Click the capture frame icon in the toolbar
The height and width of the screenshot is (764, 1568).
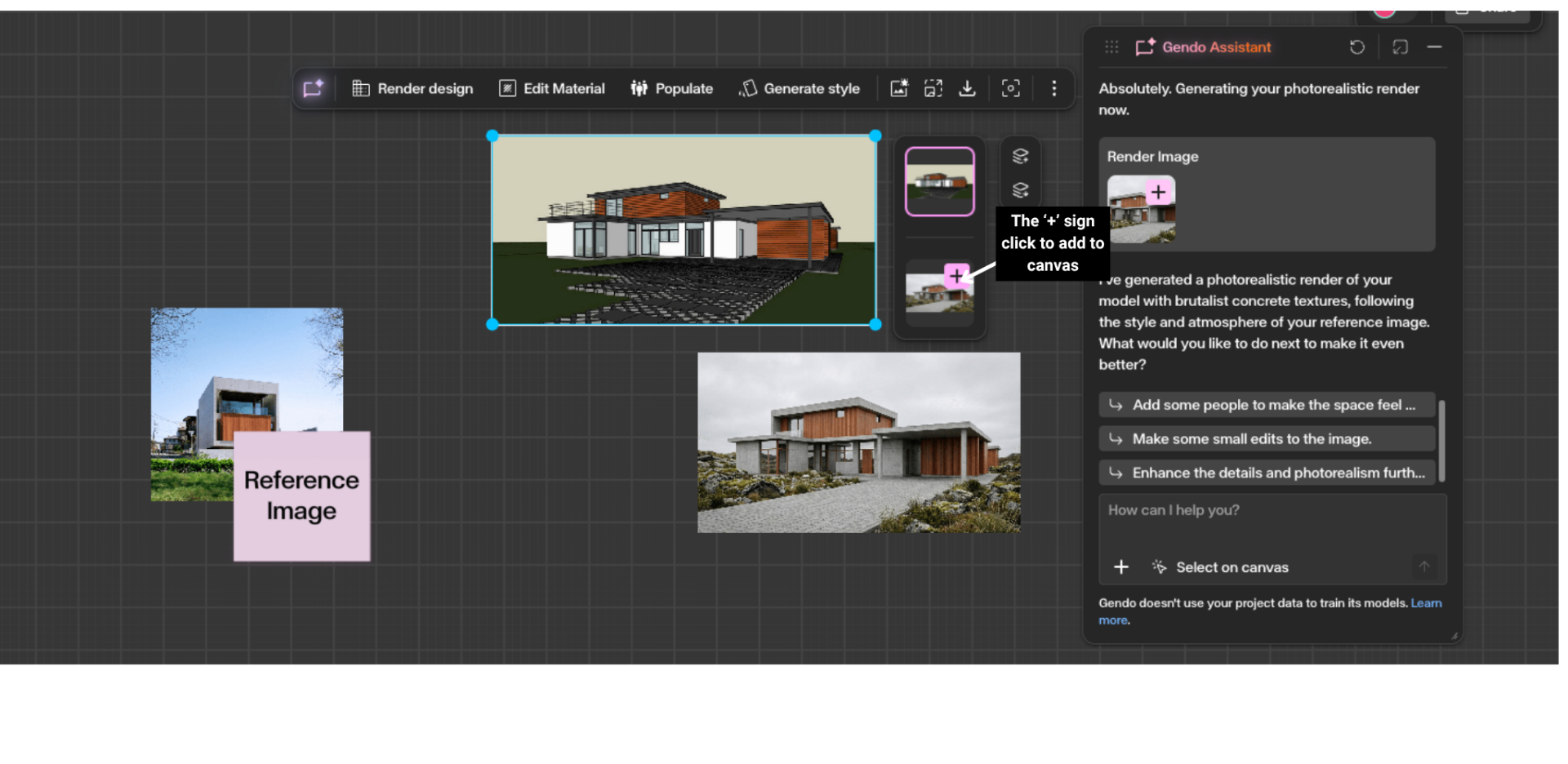point(1011,88)
